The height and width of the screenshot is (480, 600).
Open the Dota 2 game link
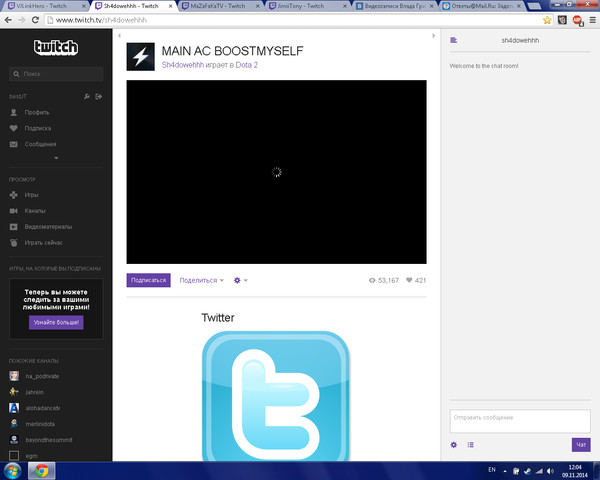tap(246, 65)
